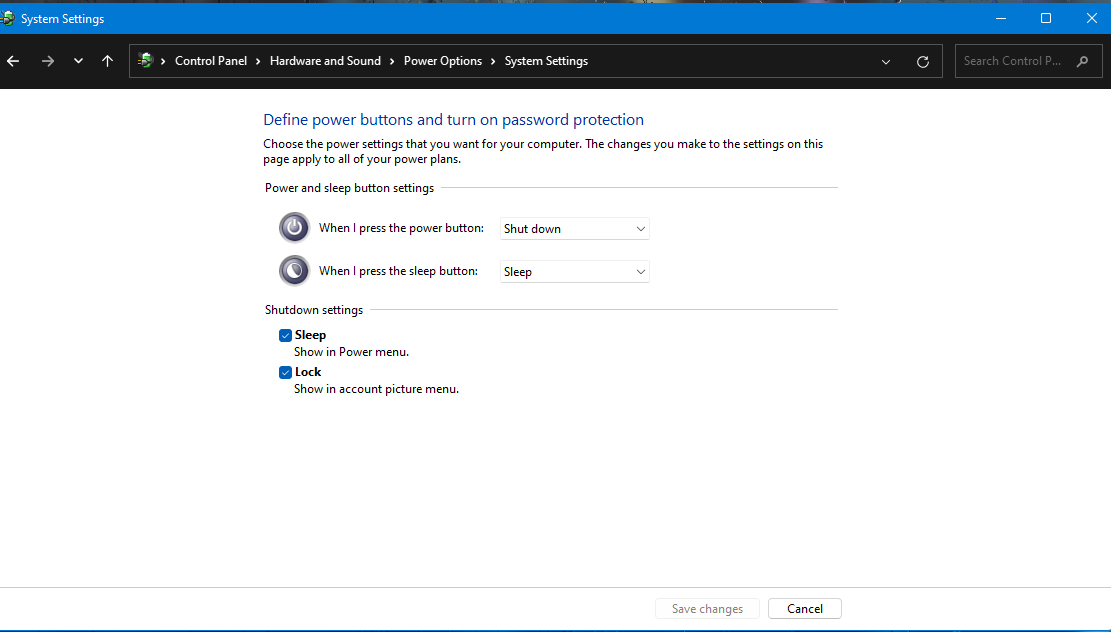Click 'Show in Power menu.' text
1111x632 pixels.
click(351, 352)
